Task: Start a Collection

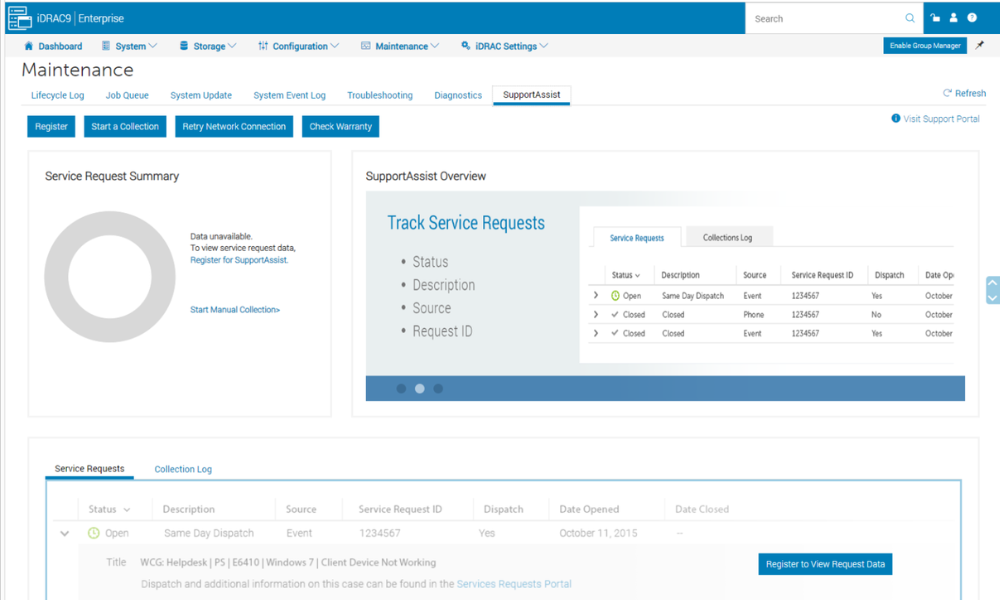Action: click(125, 126)
